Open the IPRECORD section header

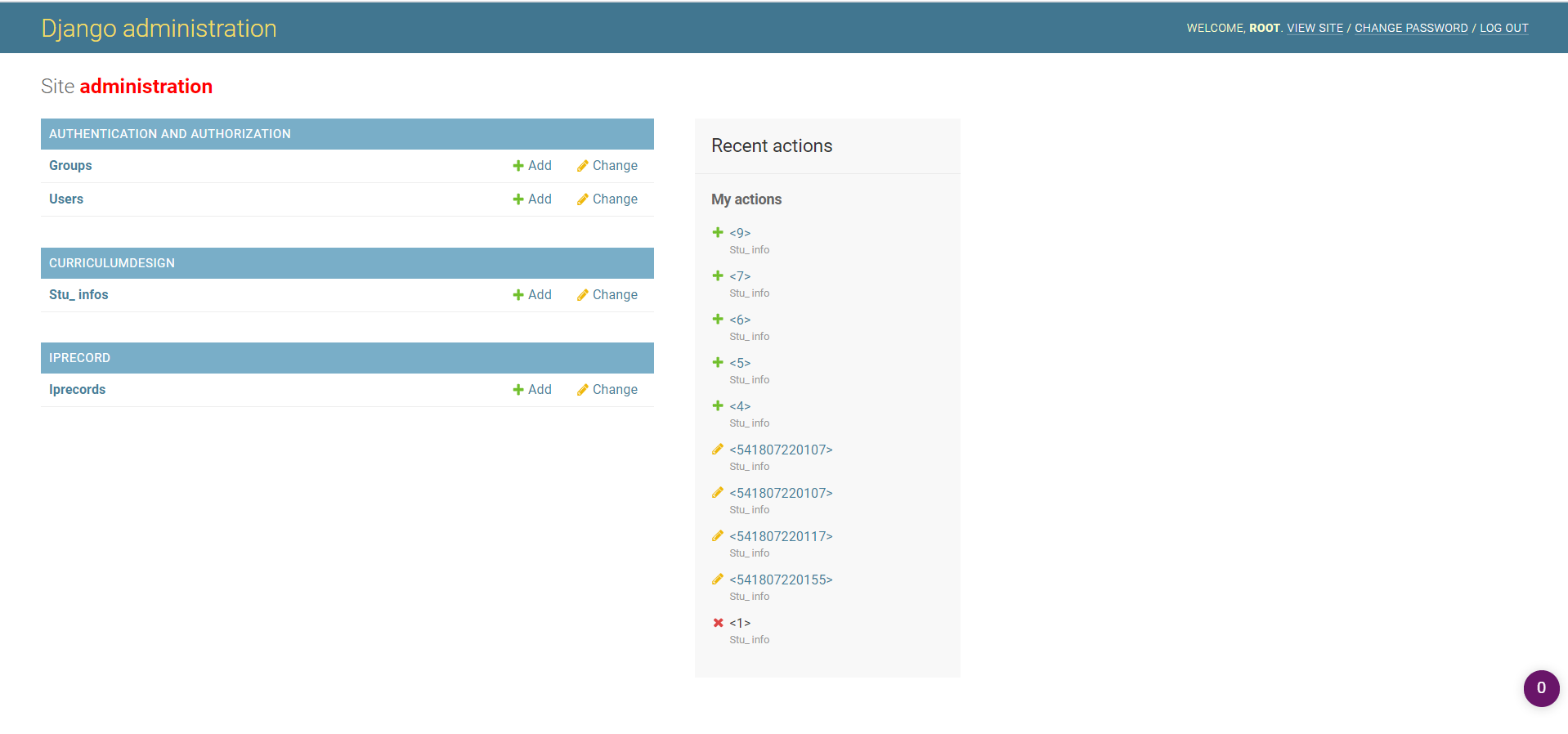coord(79,358)
